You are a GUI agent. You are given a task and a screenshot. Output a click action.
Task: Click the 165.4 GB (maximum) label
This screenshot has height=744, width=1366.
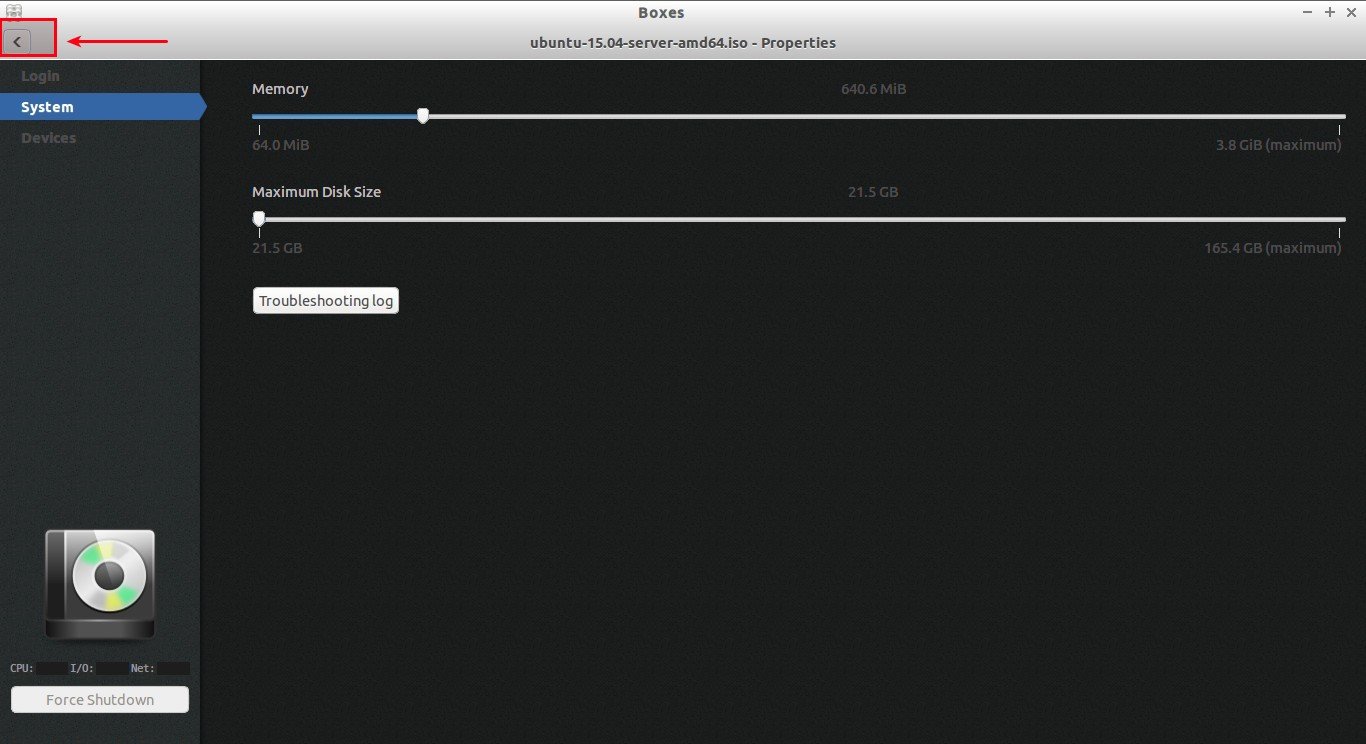(1272, 248)
